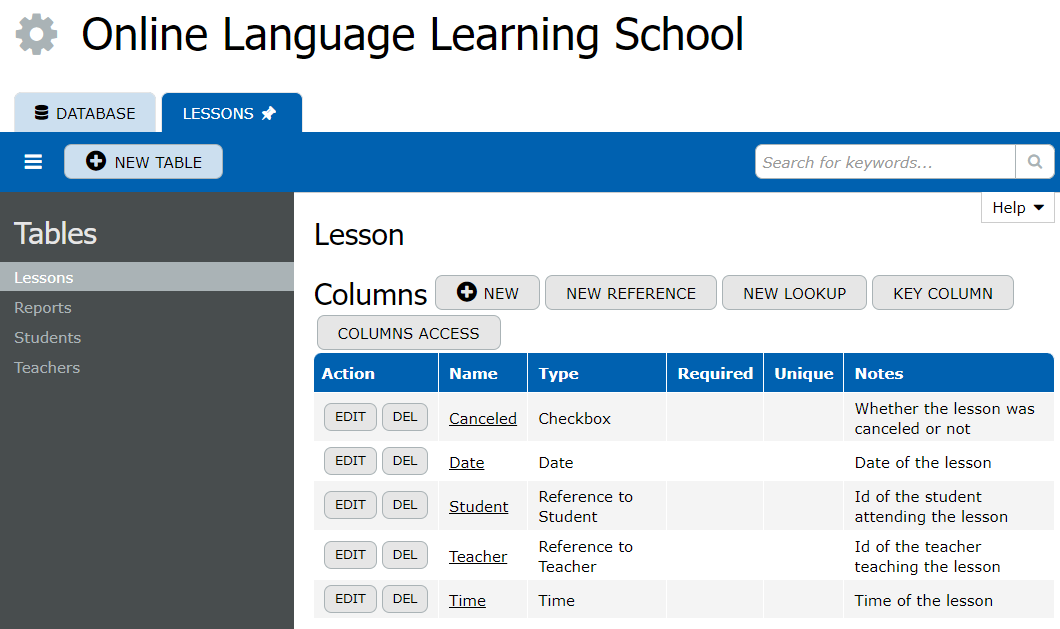Image resolution: width=1060 pixels, height=629 pixels.
Task: Click the New Reference button
Action: click(630, 293)
